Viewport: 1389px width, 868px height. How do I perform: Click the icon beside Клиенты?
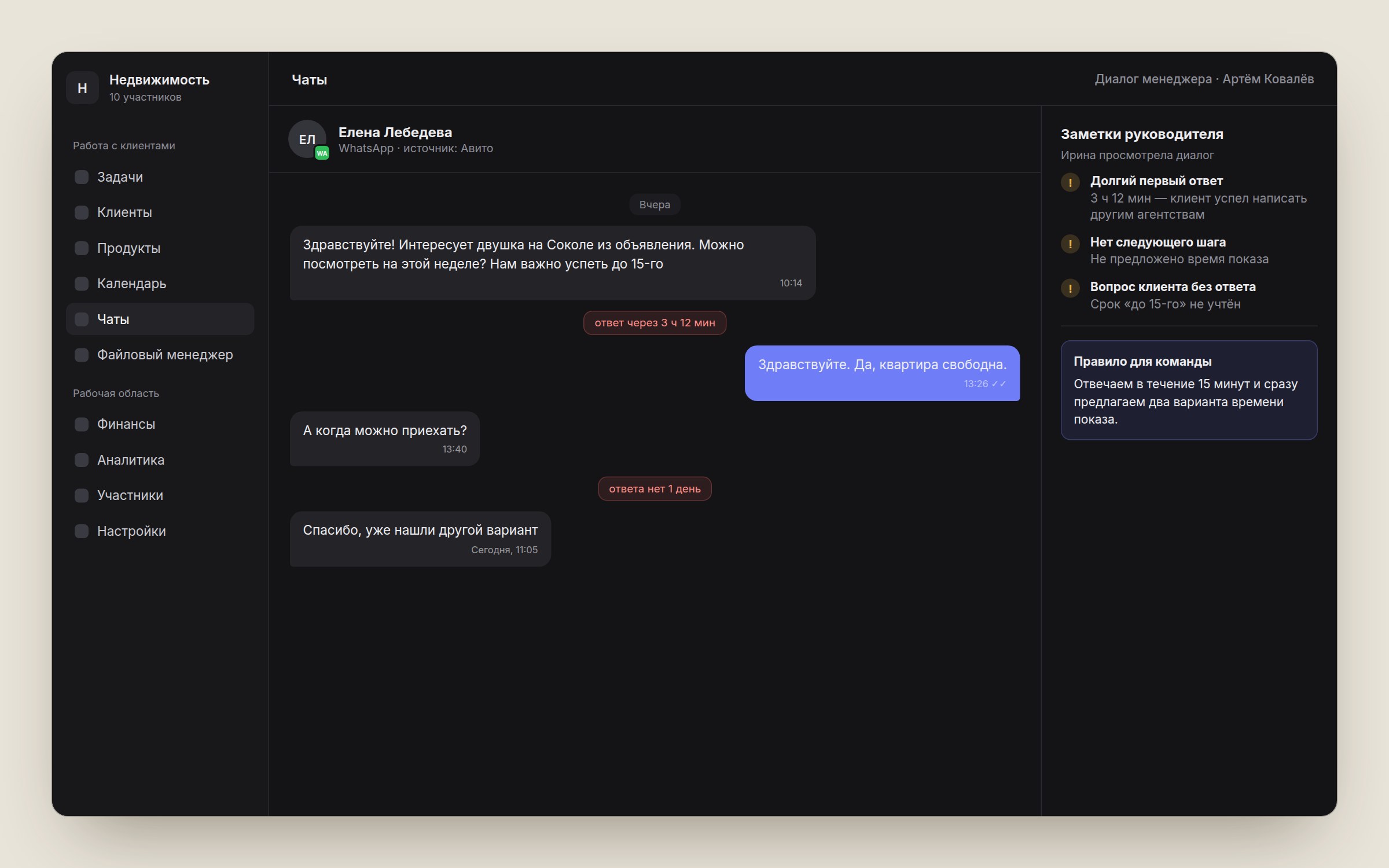(82, 212)
